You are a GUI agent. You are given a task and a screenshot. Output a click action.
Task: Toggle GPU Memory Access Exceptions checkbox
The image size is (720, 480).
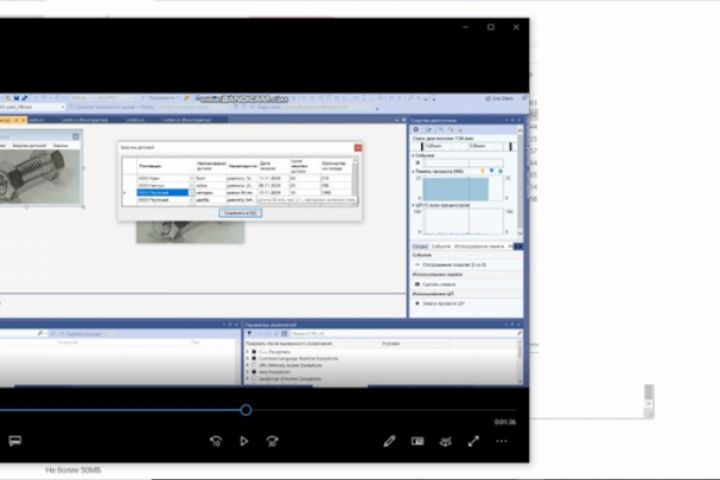click(x=254, y=365)
